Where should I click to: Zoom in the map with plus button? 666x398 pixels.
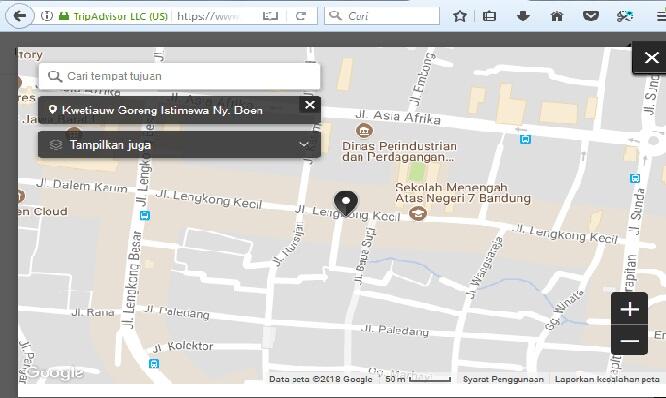pos(629,309)
